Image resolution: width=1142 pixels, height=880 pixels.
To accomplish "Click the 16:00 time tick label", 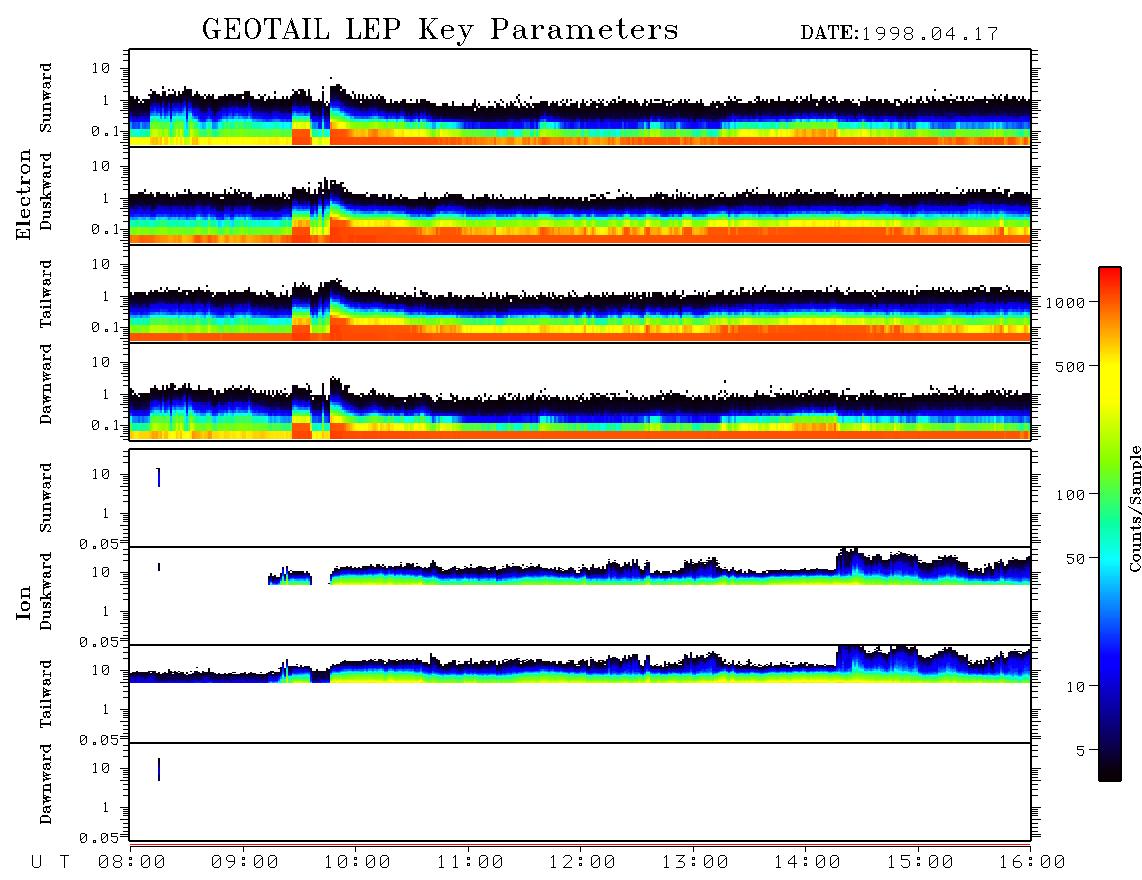I will [x=1032, y=863].
